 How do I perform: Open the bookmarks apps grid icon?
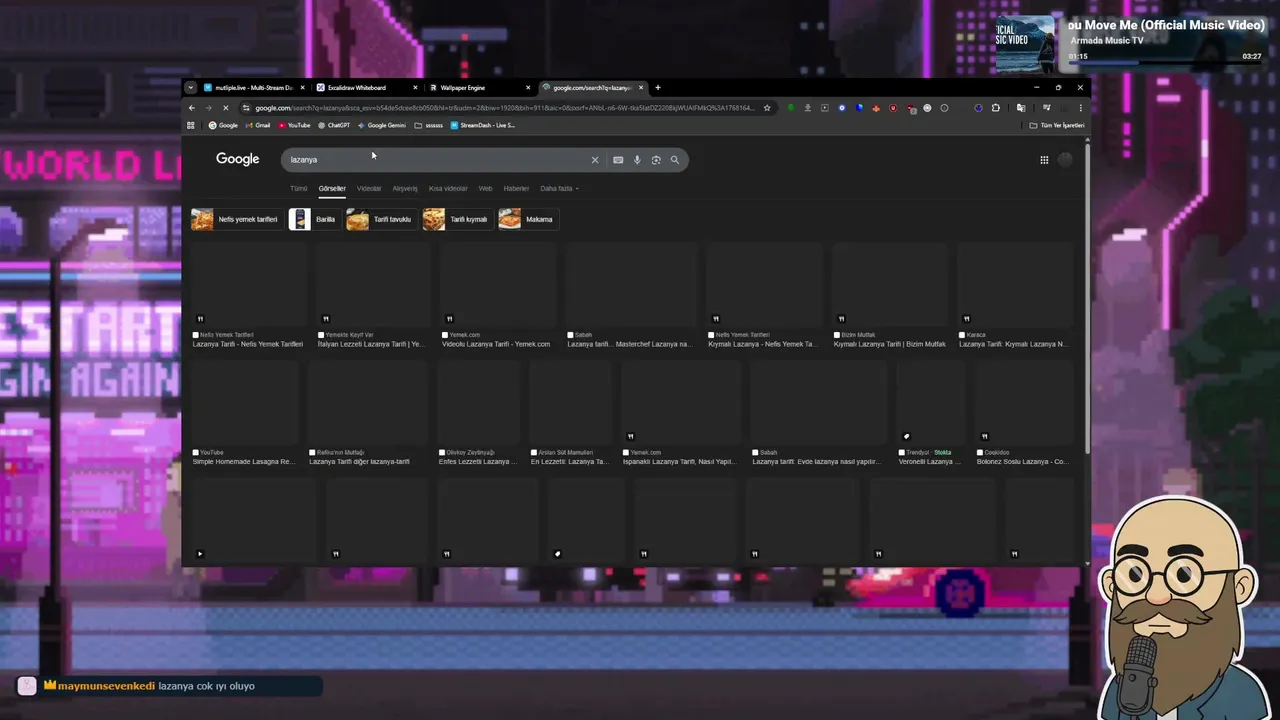click(191, 125)
